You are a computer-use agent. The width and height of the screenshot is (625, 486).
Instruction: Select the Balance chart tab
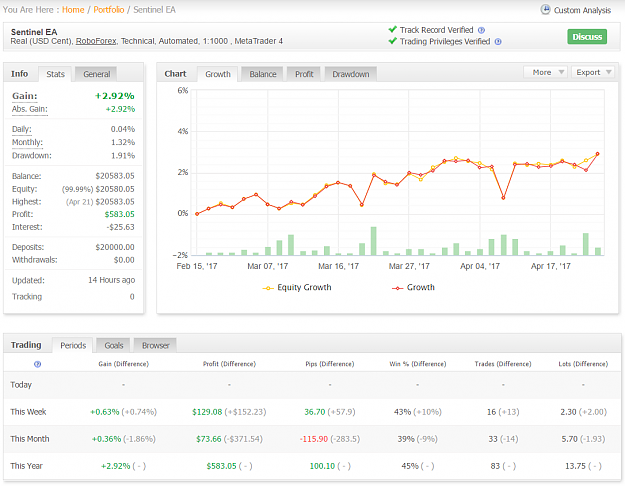point(263,74)
